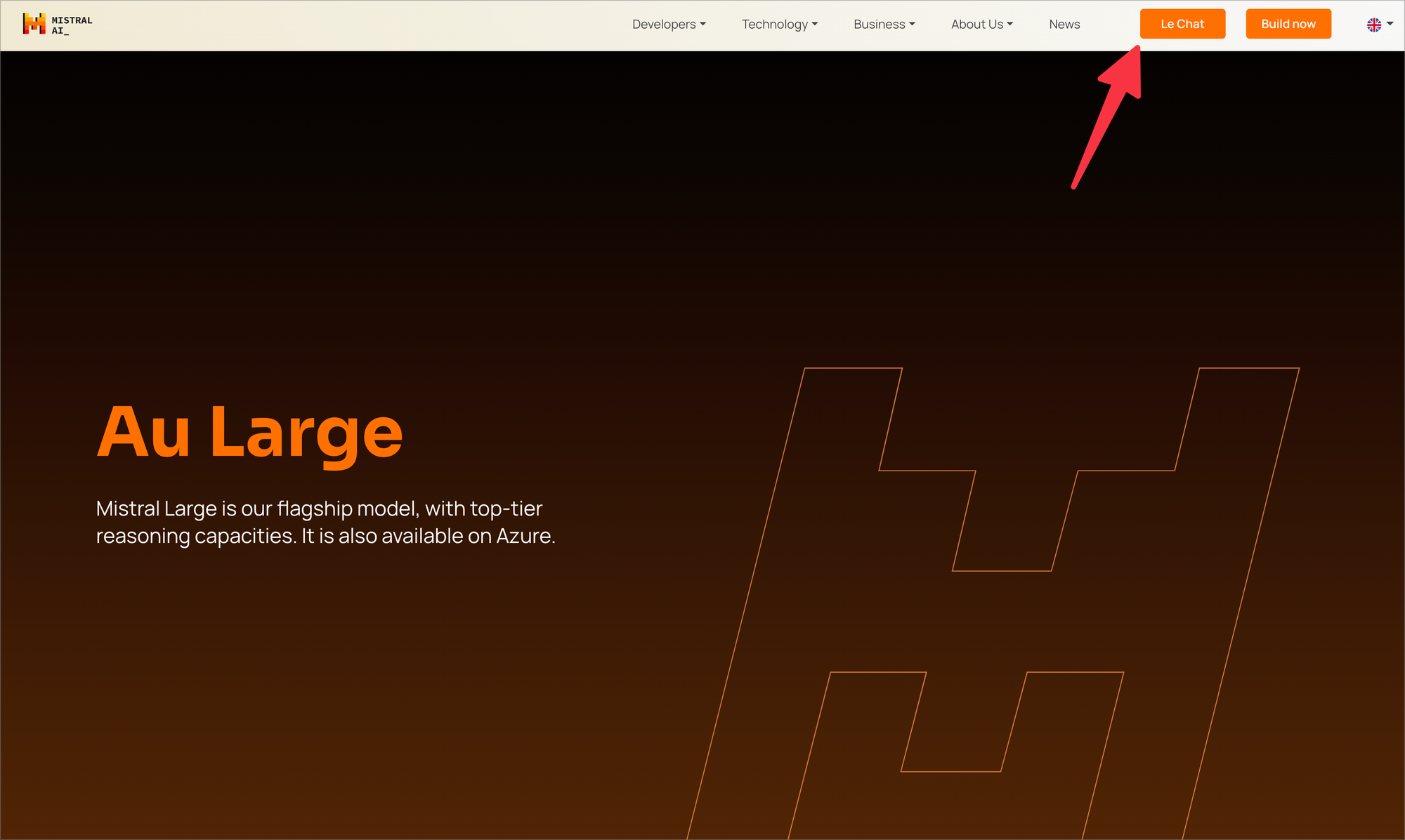This screenshot has width=1405, height=840.
Task: Expand the About Us dropdown
Action: point(977,25)
